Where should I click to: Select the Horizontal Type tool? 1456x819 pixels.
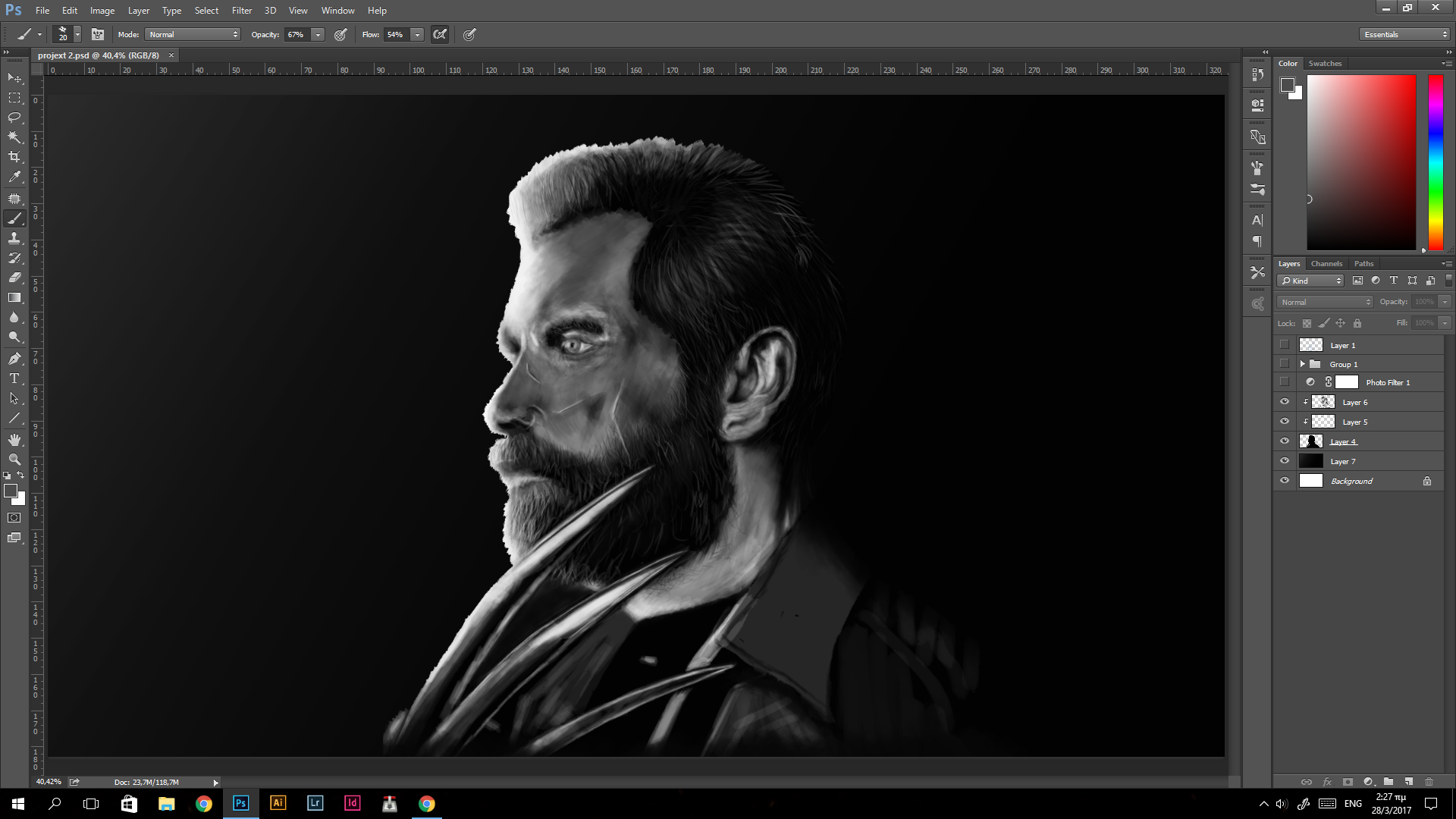pyautogui.click(x=14, y=378)
